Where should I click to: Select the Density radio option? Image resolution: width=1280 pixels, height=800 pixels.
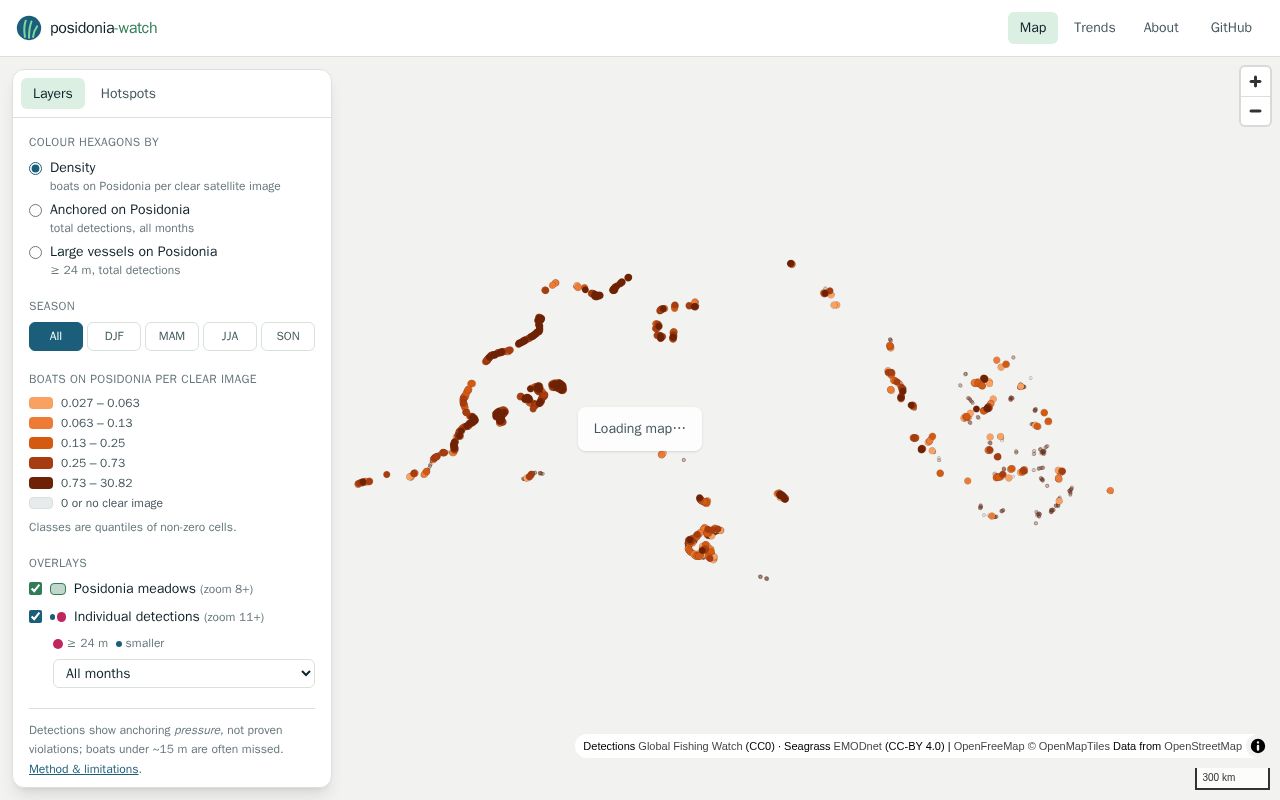click(36, 168)
